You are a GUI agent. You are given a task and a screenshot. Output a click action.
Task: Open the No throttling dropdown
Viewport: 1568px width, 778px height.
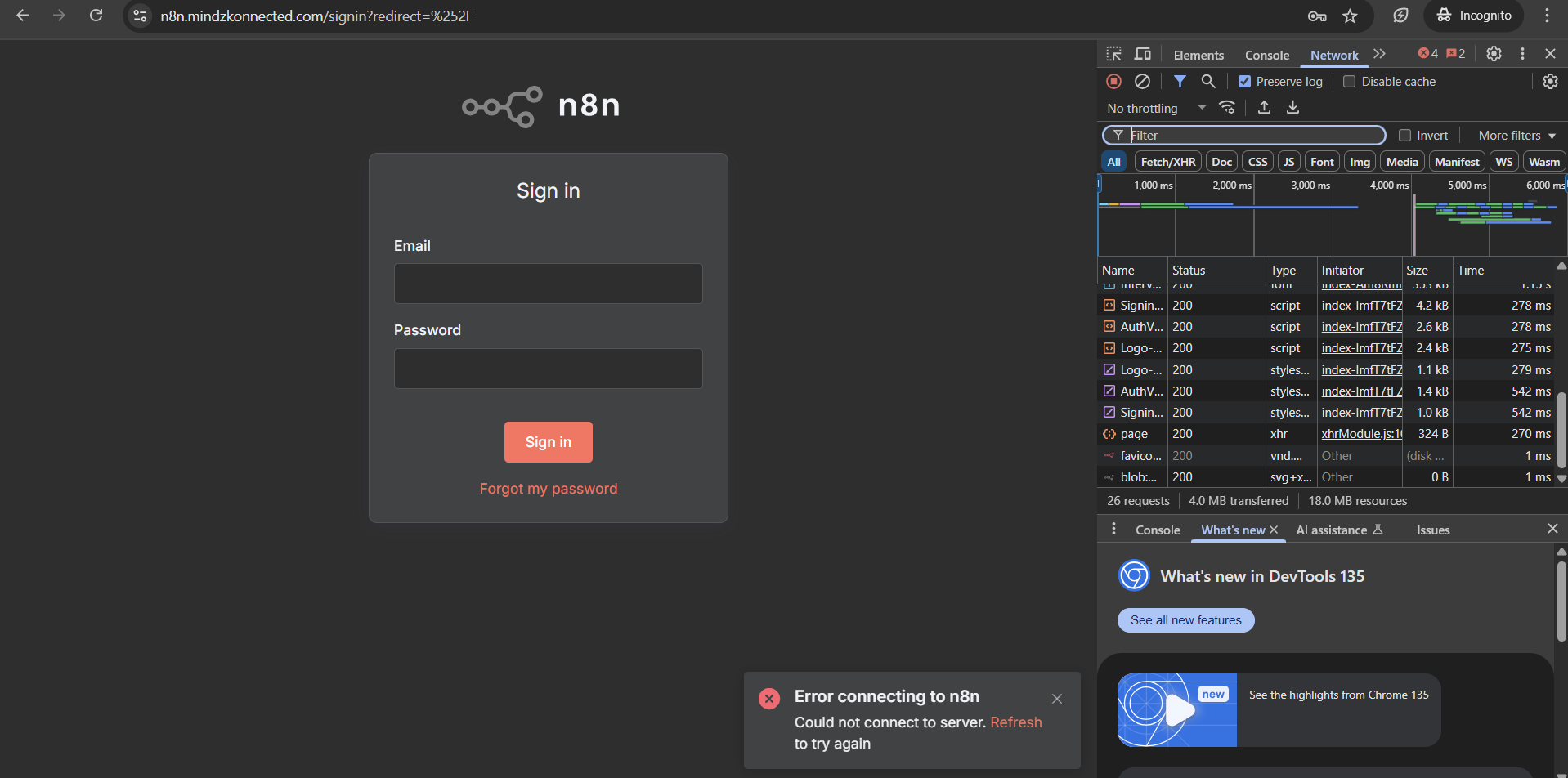coord(1156,108)
